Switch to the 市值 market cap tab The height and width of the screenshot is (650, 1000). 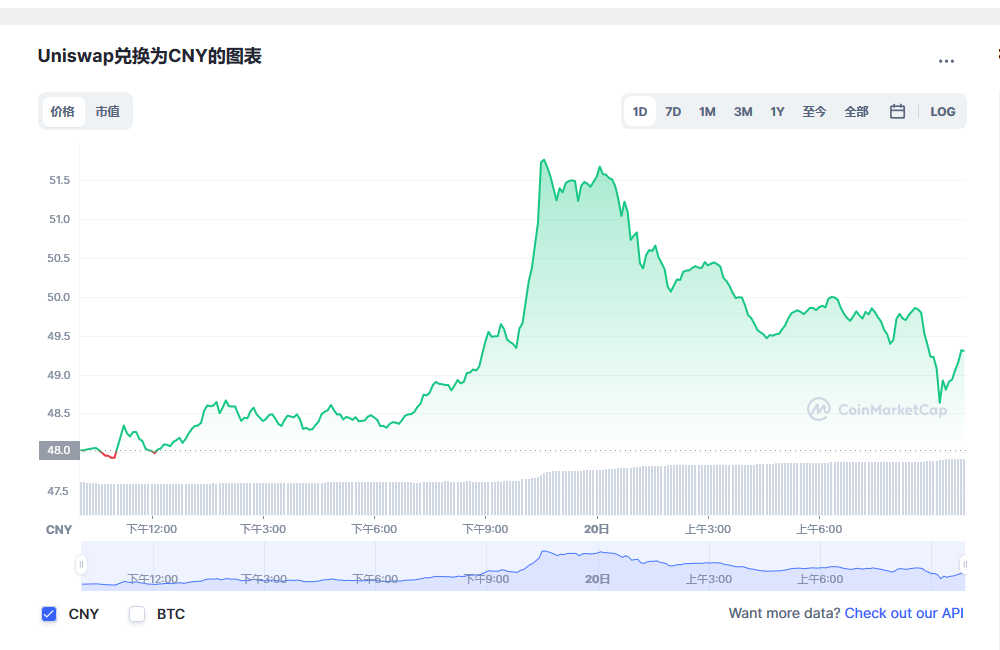click(108, 112)
